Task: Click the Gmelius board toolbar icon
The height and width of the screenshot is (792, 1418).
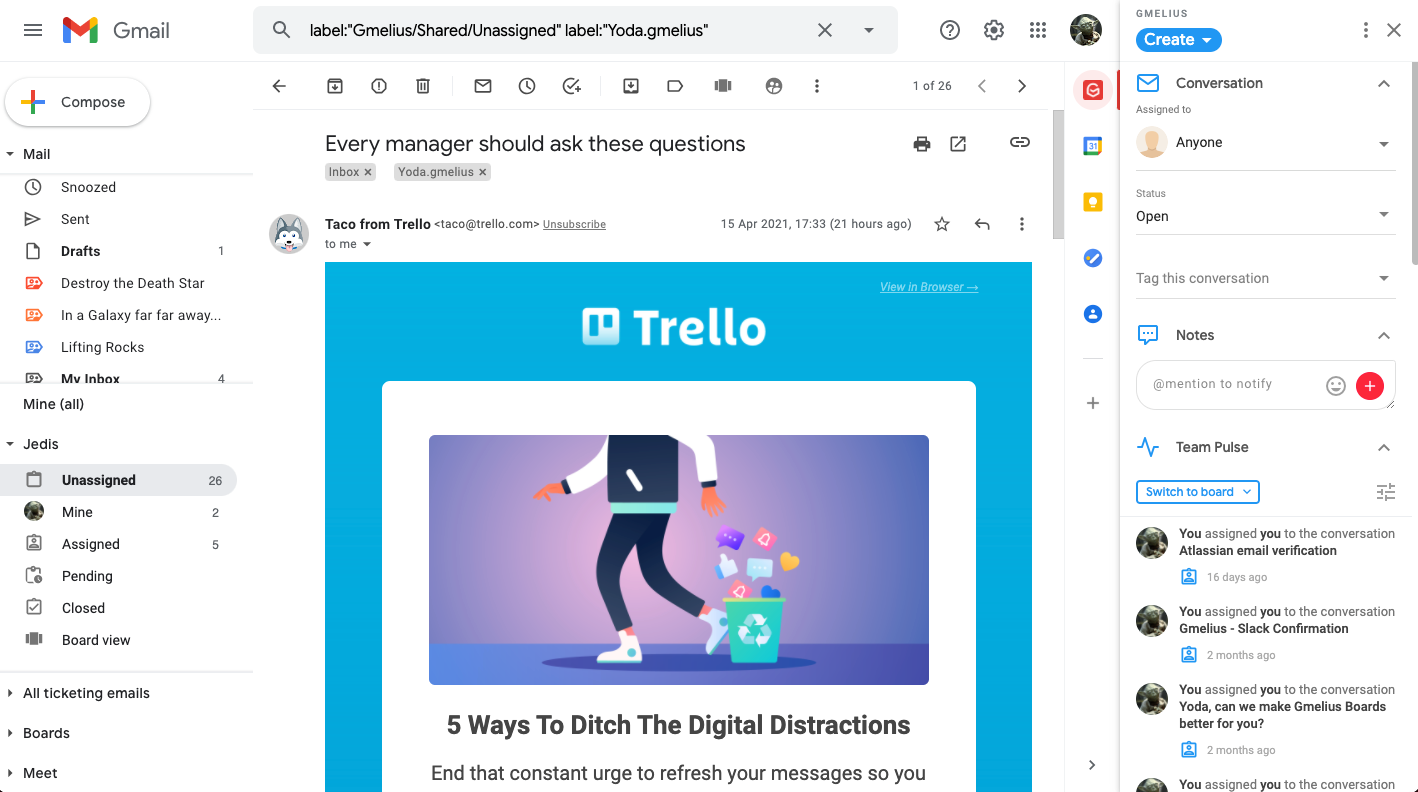Action: tap(723, 86)
